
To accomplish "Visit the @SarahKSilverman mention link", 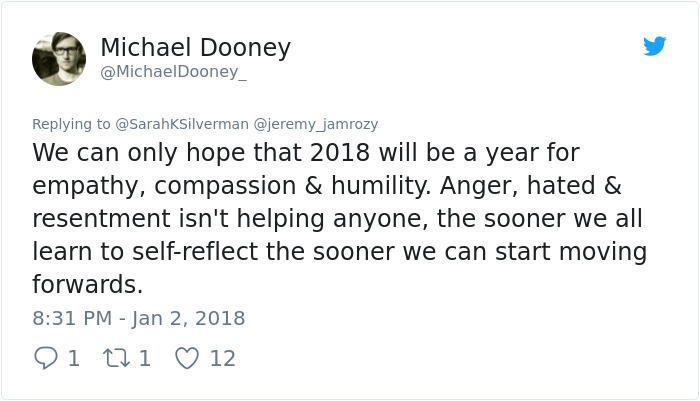I will [182, 124].
